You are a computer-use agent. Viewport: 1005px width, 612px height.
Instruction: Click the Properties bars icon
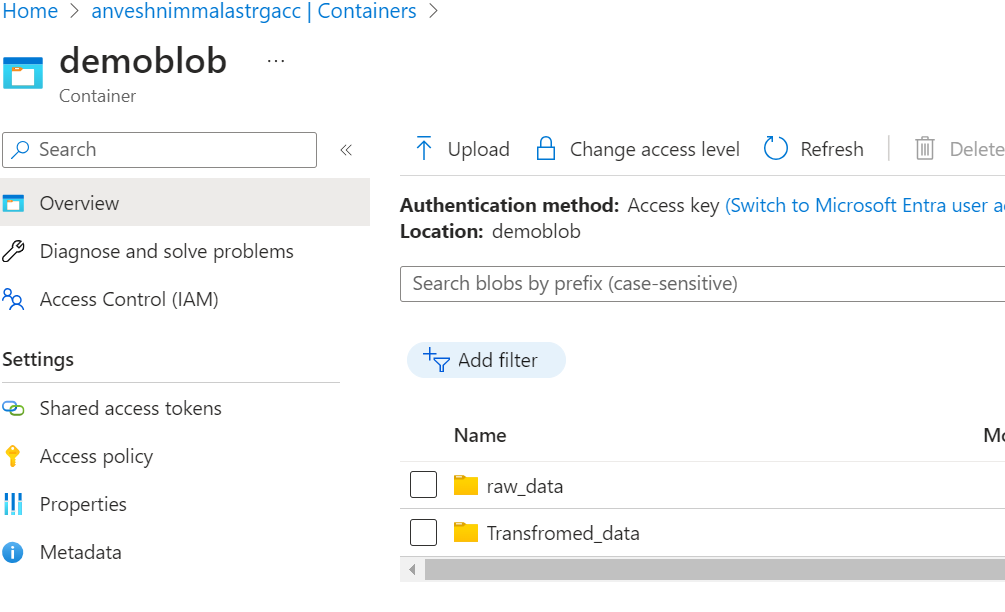click(x=13, y=504)
